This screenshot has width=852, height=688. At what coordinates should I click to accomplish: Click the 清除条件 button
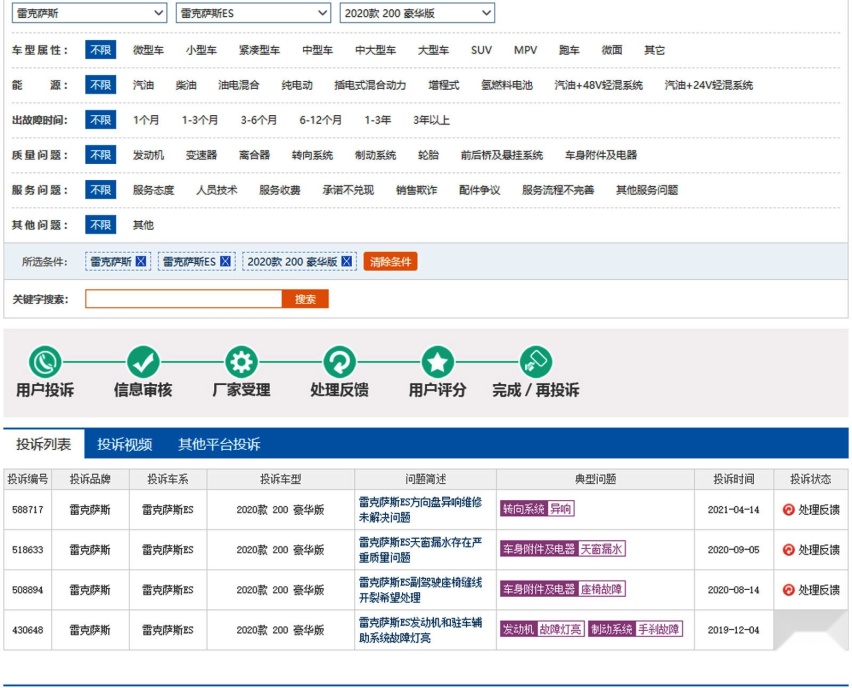(x=390, y=262)
